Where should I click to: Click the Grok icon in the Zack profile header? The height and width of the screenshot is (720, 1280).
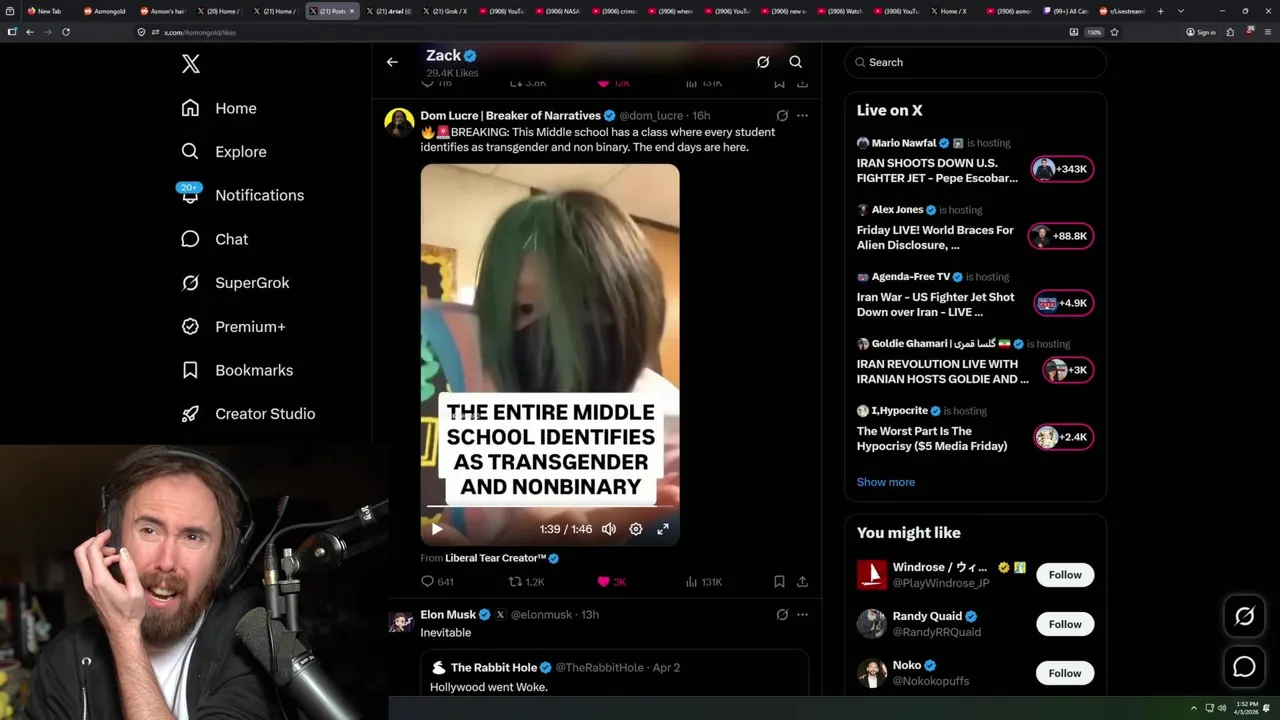(763, 62)
